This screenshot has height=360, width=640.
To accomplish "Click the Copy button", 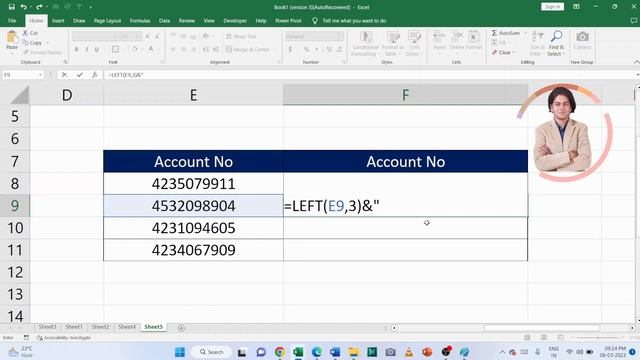I will 33,42.
